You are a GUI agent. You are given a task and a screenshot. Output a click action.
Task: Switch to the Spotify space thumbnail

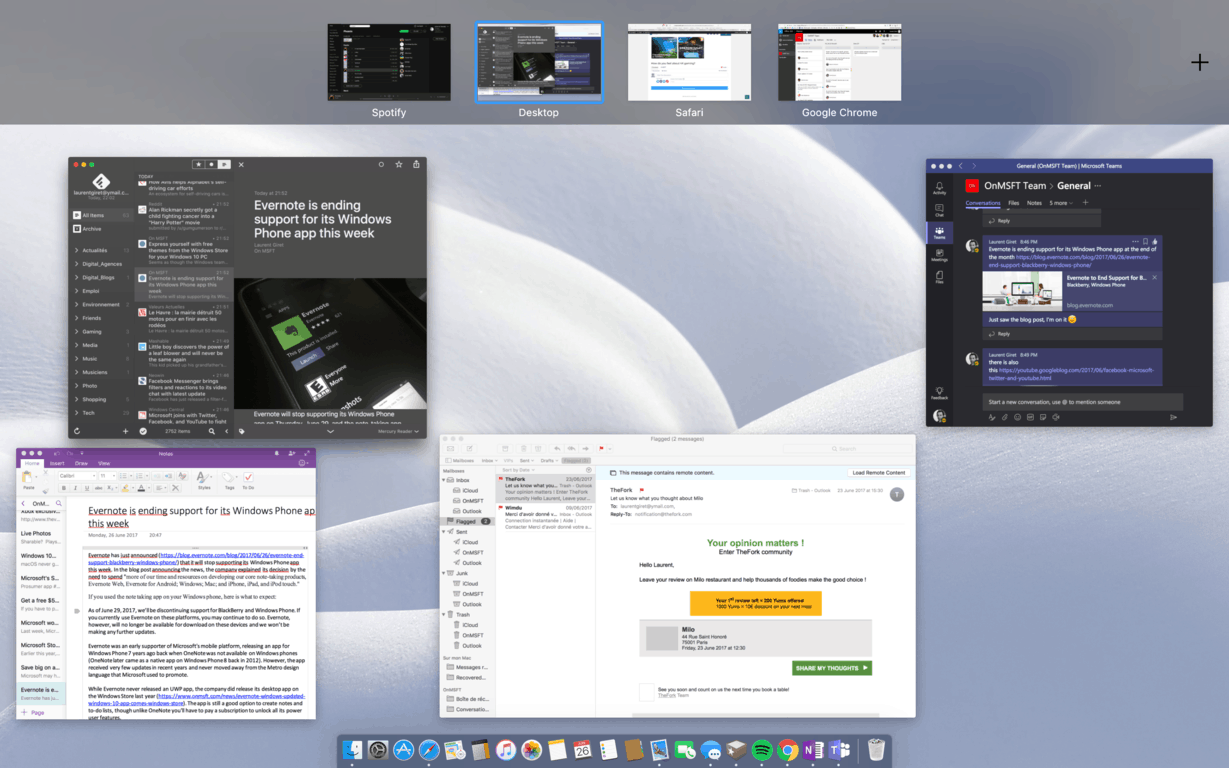[389, 62]
